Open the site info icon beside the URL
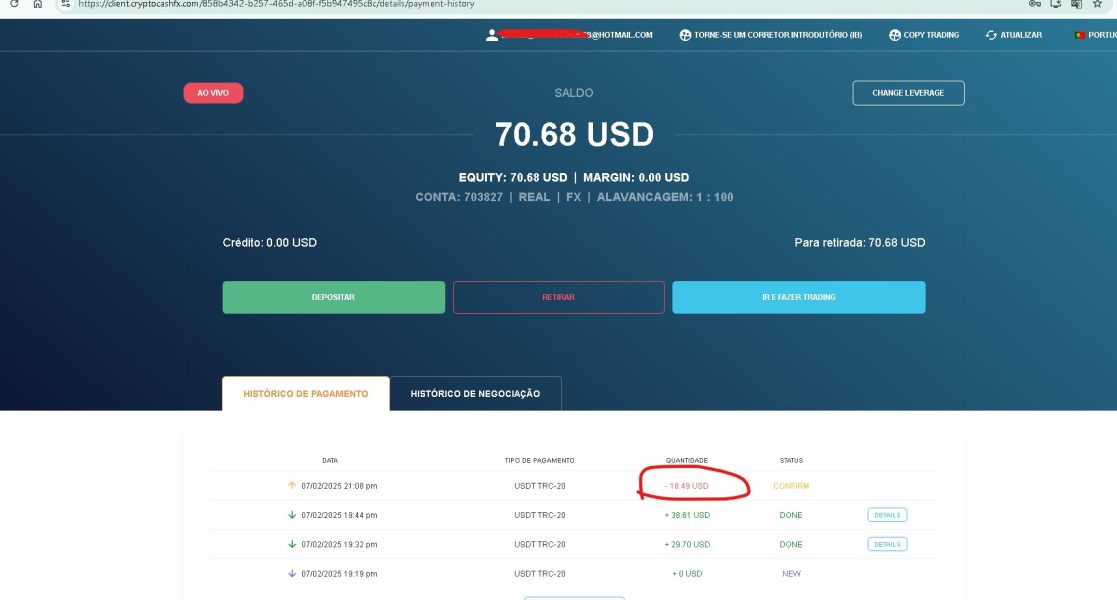The height and width of the screenshot is (600, 1117). [x=66, y=4]
